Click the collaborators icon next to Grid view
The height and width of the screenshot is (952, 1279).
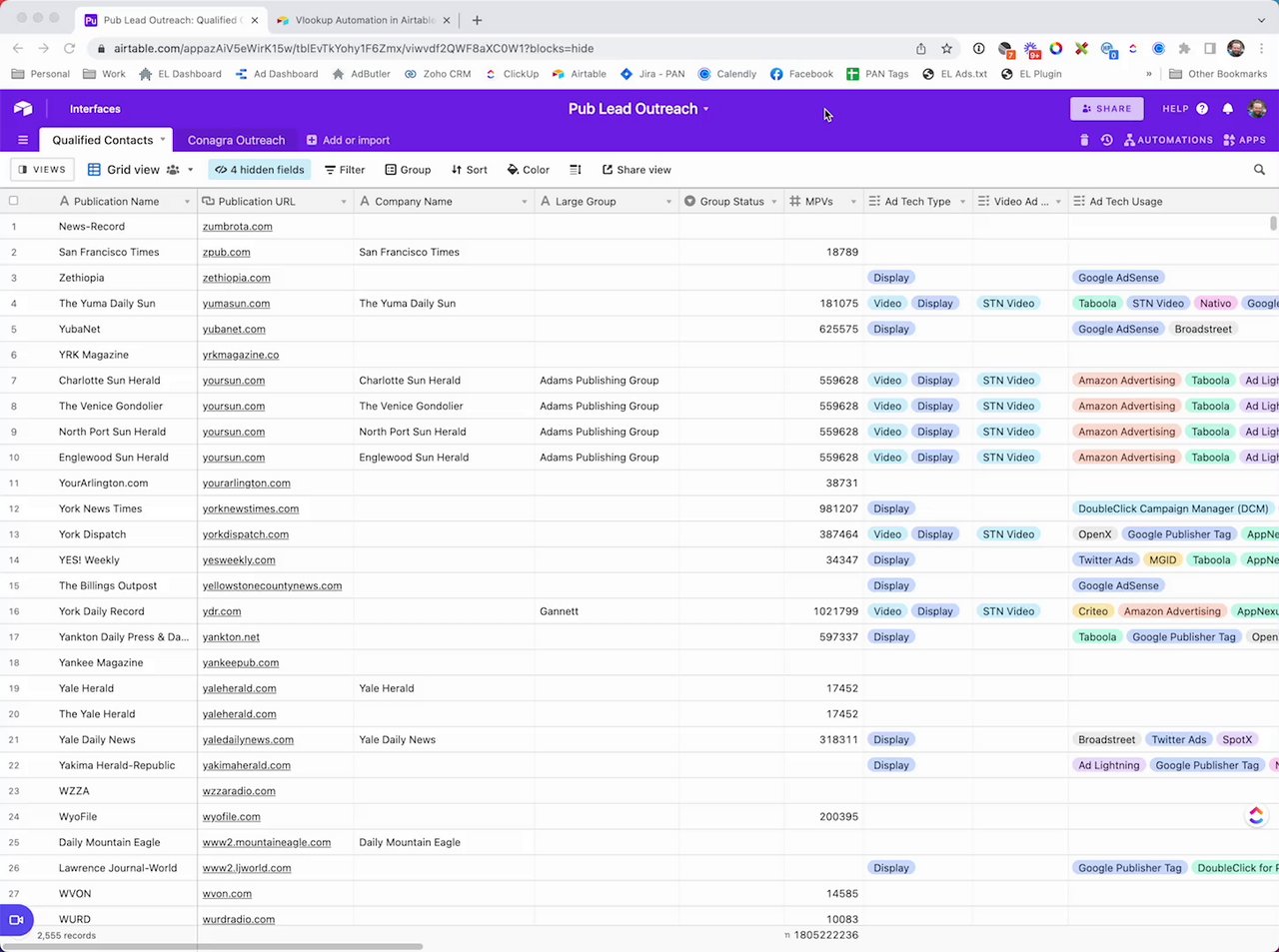(x=173, y=170)
